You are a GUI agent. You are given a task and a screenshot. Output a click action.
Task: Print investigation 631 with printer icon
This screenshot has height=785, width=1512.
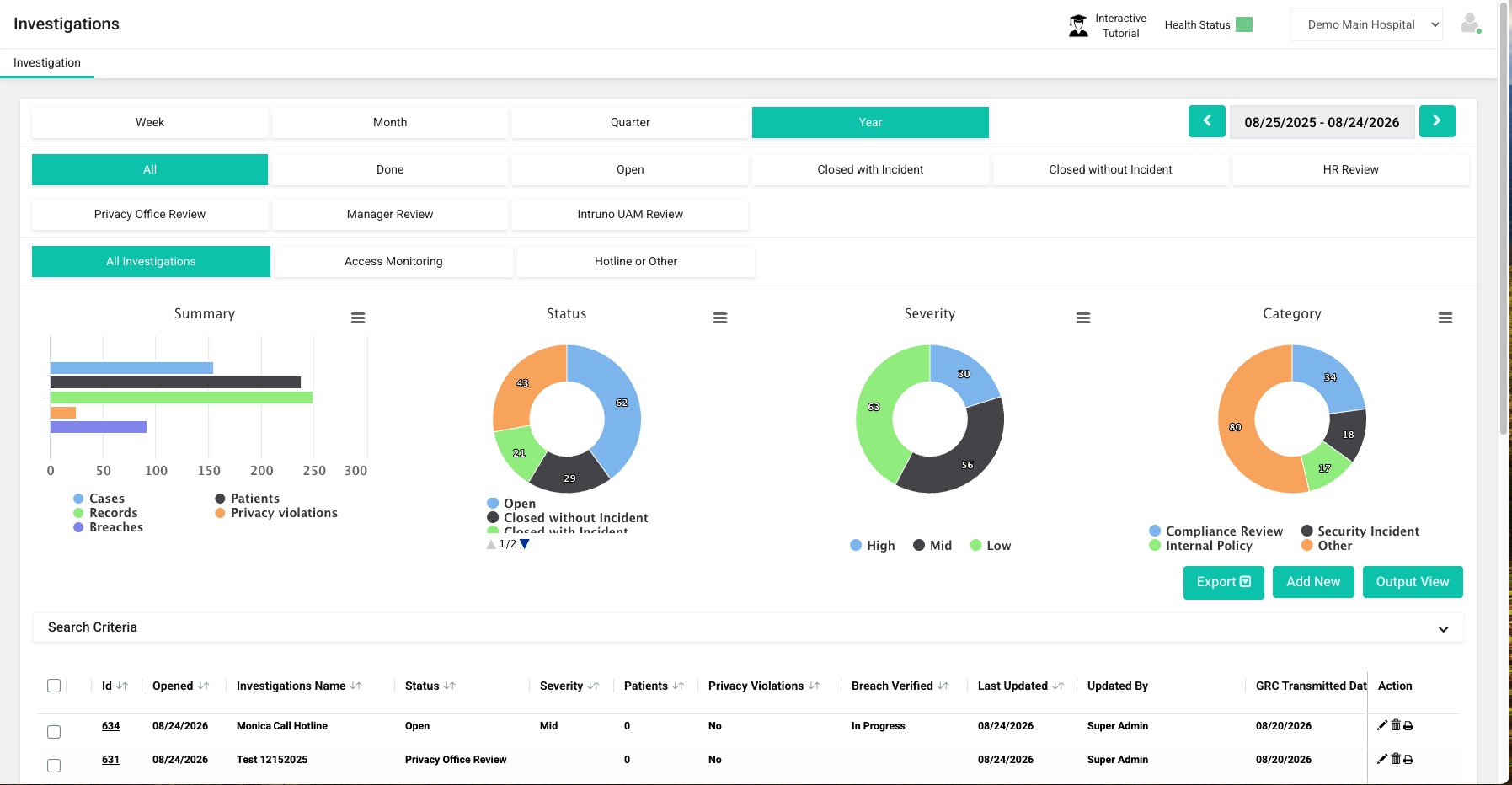coord(1408,759)
